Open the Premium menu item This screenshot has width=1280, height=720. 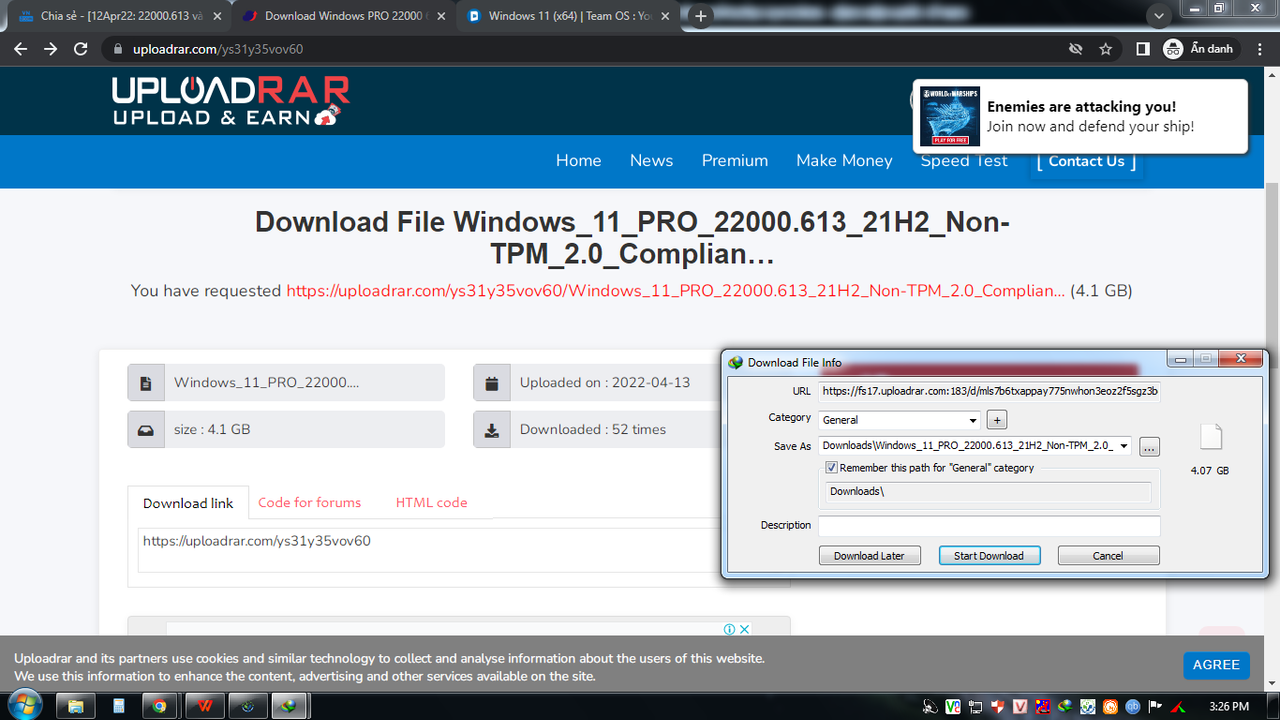click(x=734, y=160)
